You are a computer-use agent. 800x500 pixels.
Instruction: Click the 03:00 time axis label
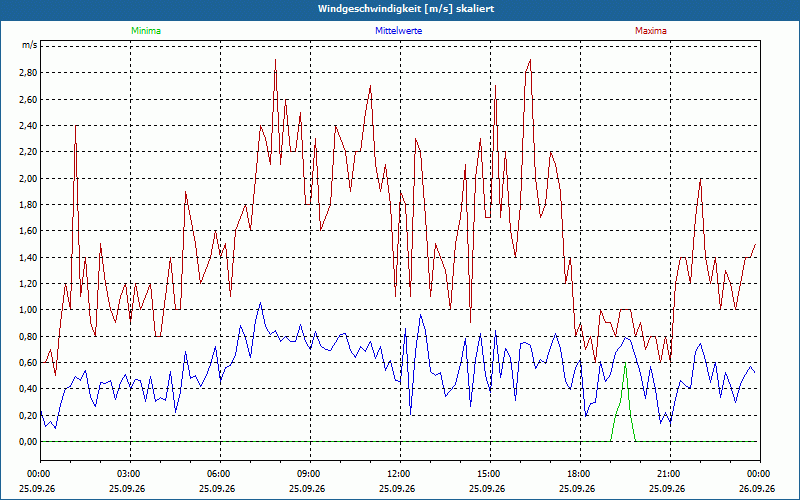[130, 474]
